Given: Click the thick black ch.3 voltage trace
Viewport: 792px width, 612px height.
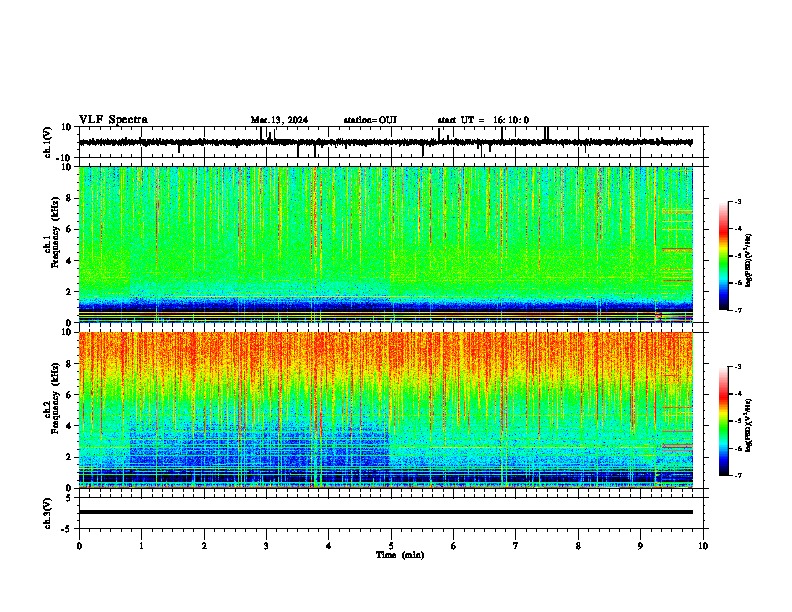Looking at the screenshot, I should point(386,512).
